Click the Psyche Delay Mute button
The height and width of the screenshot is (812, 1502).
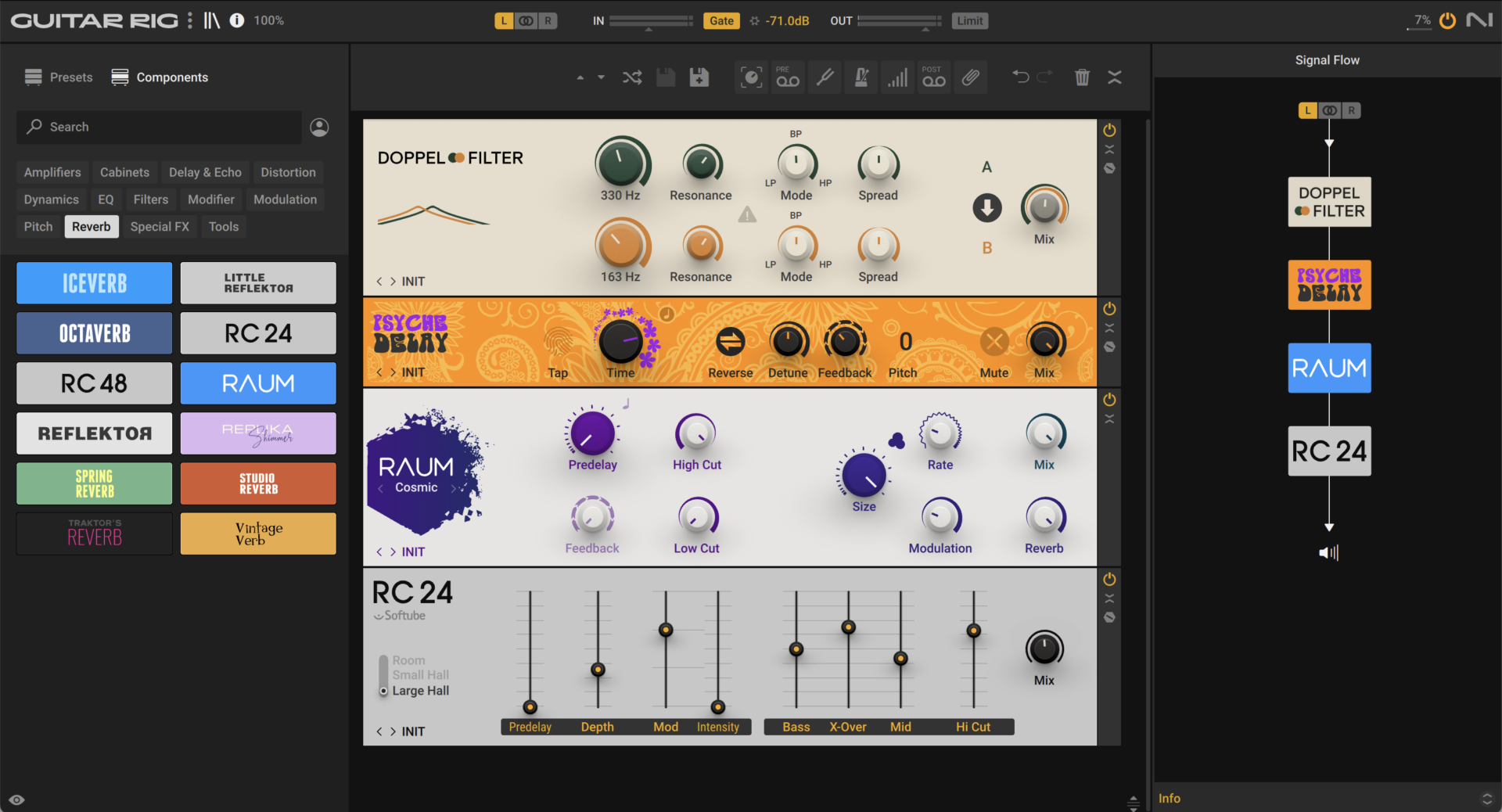pos(994,342)
